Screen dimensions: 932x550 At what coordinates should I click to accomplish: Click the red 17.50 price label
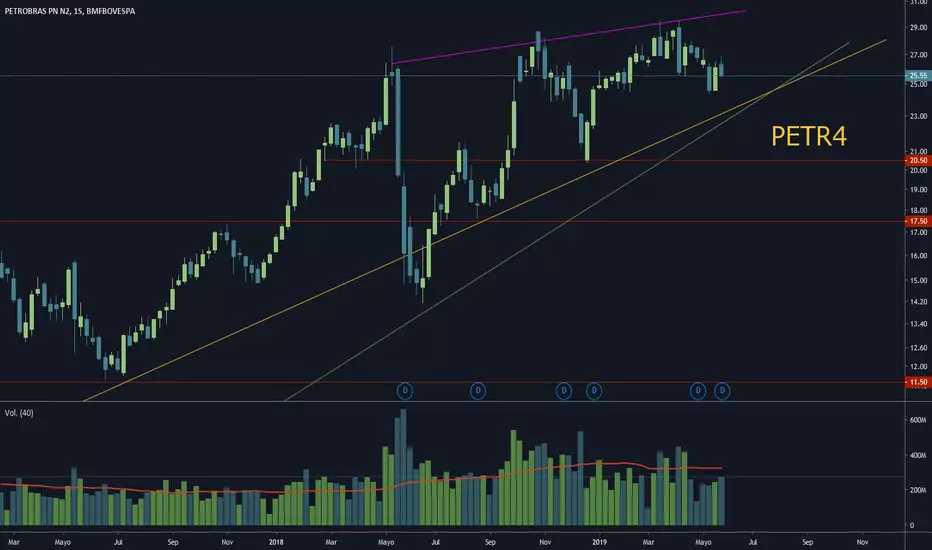pyautogui.click(x=918, y=221)
